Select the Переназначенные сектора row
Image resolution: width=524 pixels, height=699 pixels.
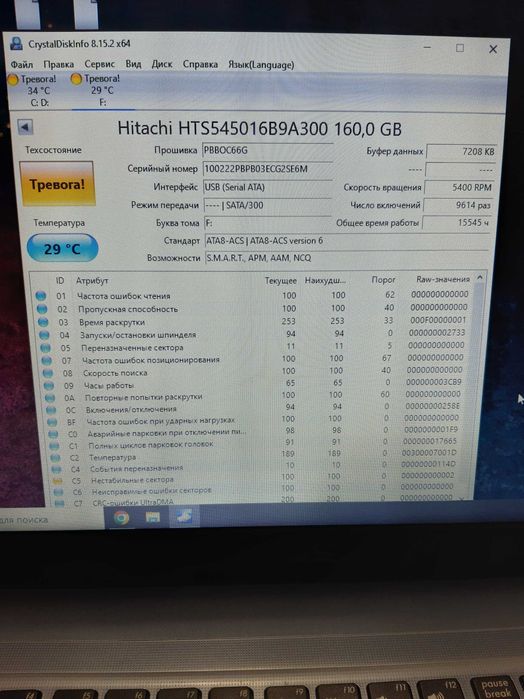coord(254,346)
